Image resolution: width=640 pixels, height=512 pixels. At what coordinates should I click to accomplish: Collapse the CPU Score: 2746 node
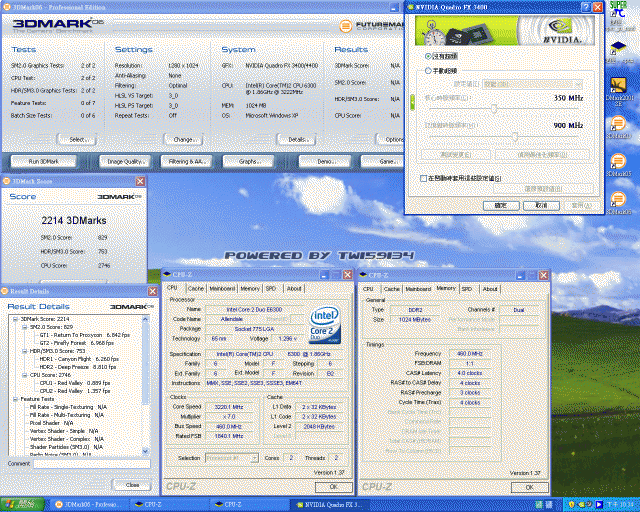24,375
